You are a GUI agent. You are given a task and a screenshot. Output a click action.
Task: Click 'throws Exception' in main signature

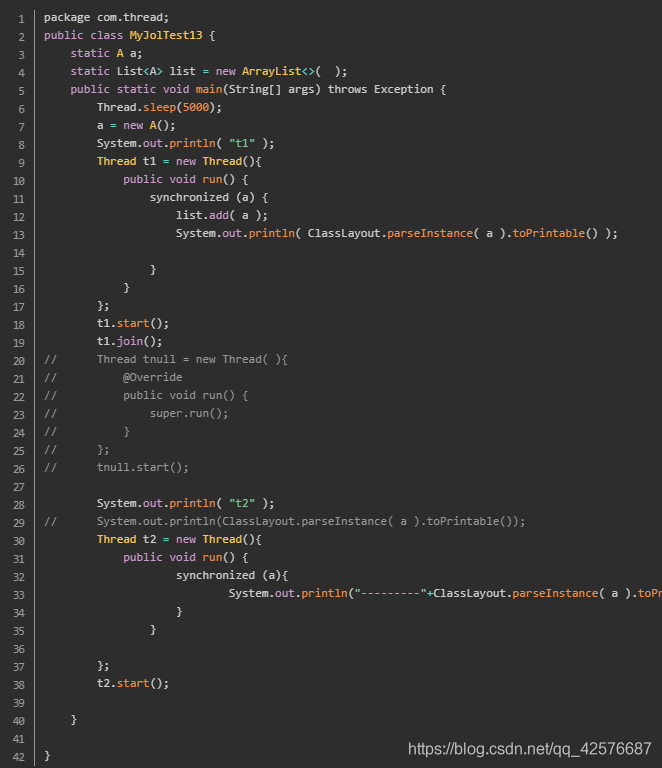(x=380, y=90)
